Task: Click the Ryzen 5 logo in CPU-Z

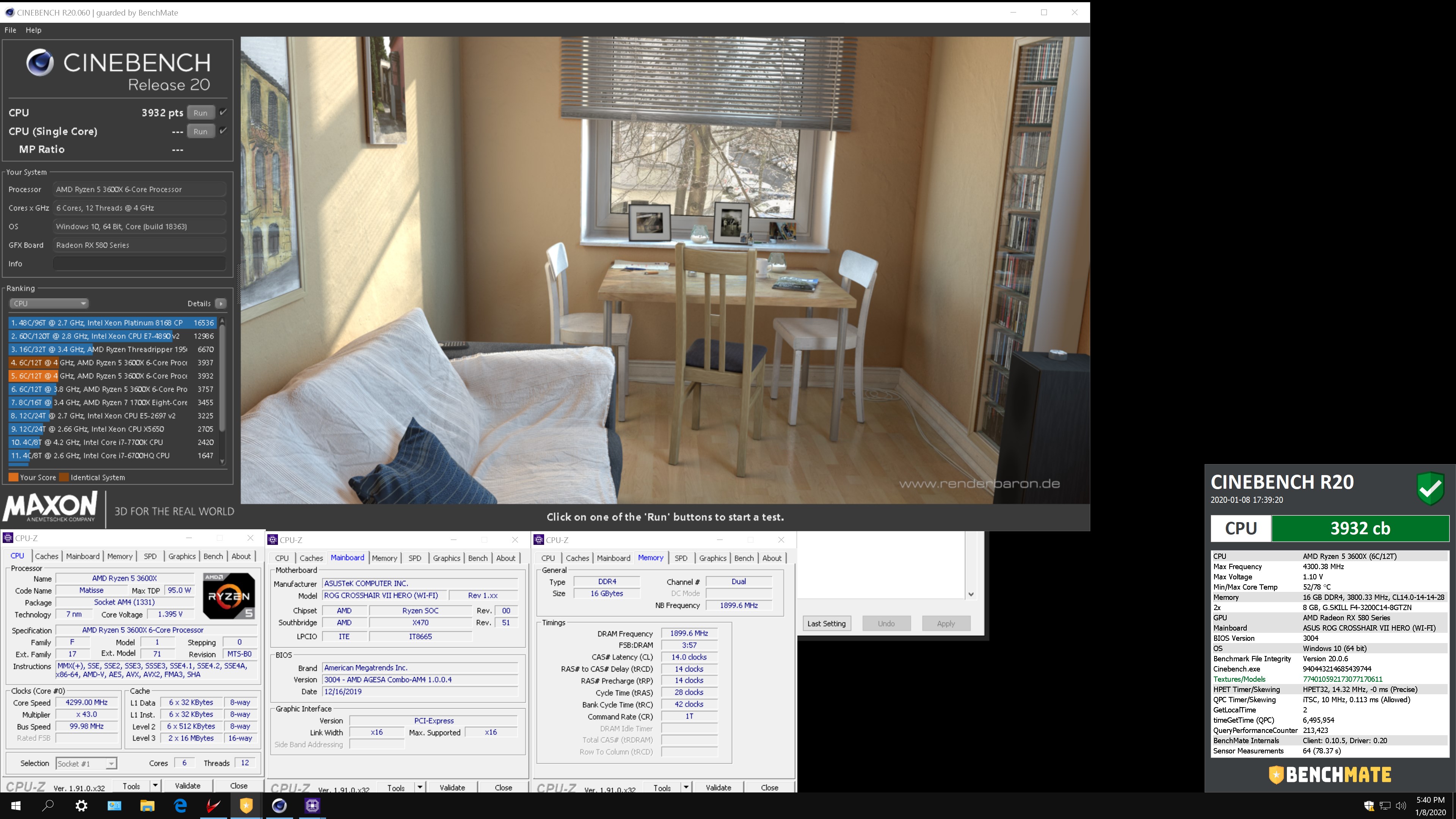Action: [229, 596]
